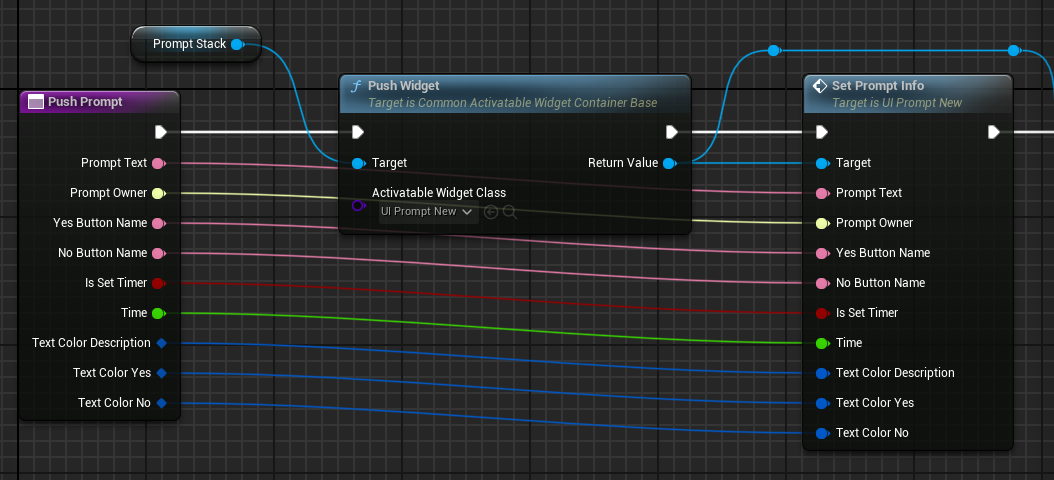The height and width of the screenshot is (480, 1054).
Task: Click Is Set Timer output pin on Push Prompt
Action: coord(159,283)
